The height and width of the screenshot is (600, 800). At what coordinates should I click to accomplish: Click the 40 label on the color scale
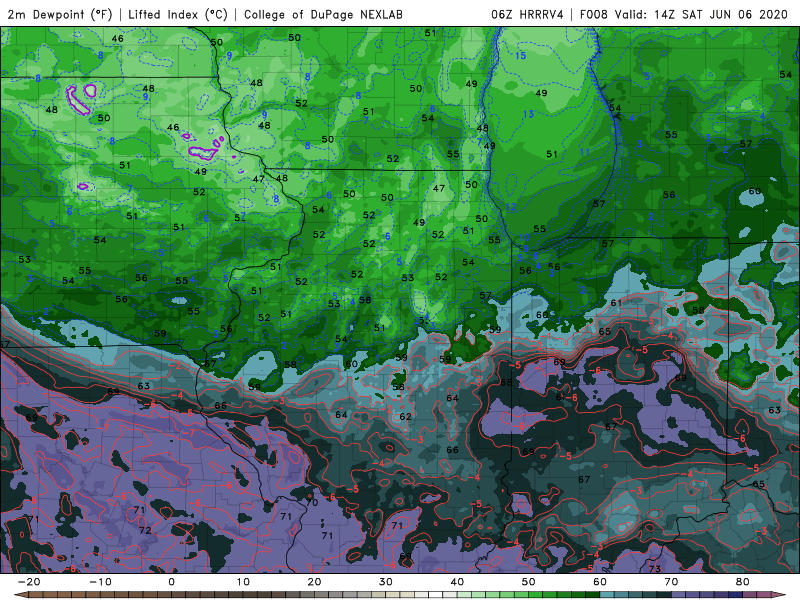457,582
